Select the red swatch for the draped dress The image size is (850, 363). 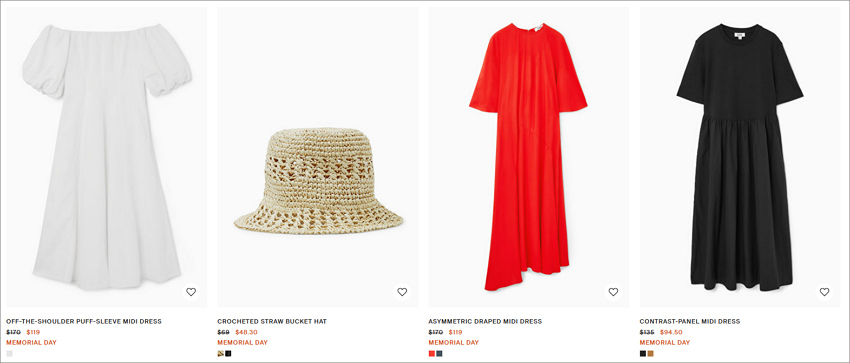pos(432,353)
